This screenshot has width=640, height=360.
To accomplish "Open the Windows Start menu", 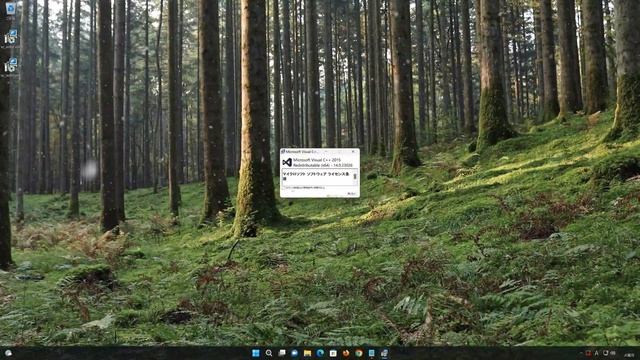I will click(x=256, y=353).
